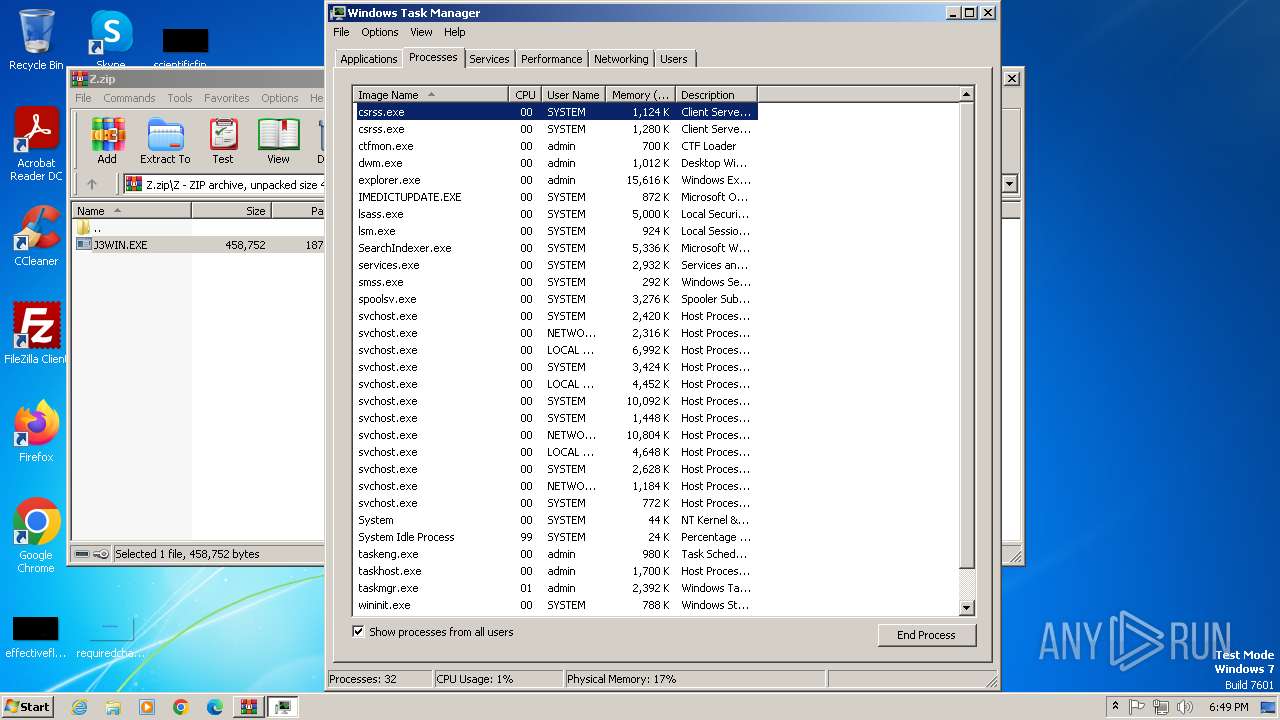The image size is (1280, 720).
Task: Open Task Manager Options menu
Action: pyautogui.click(x=380, y=32)
